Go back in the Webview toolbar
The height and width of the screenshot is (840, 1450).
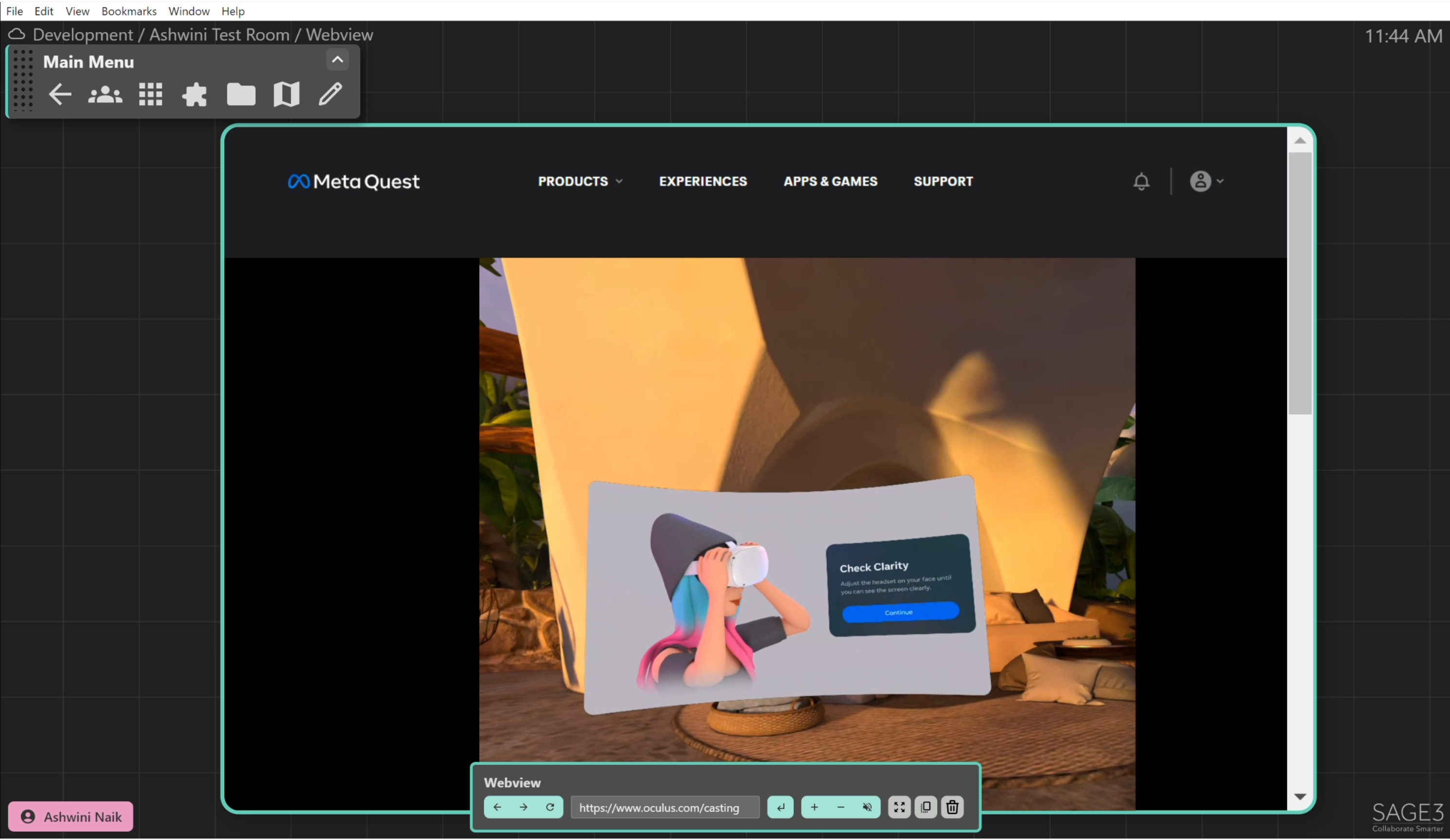[497, 807]
